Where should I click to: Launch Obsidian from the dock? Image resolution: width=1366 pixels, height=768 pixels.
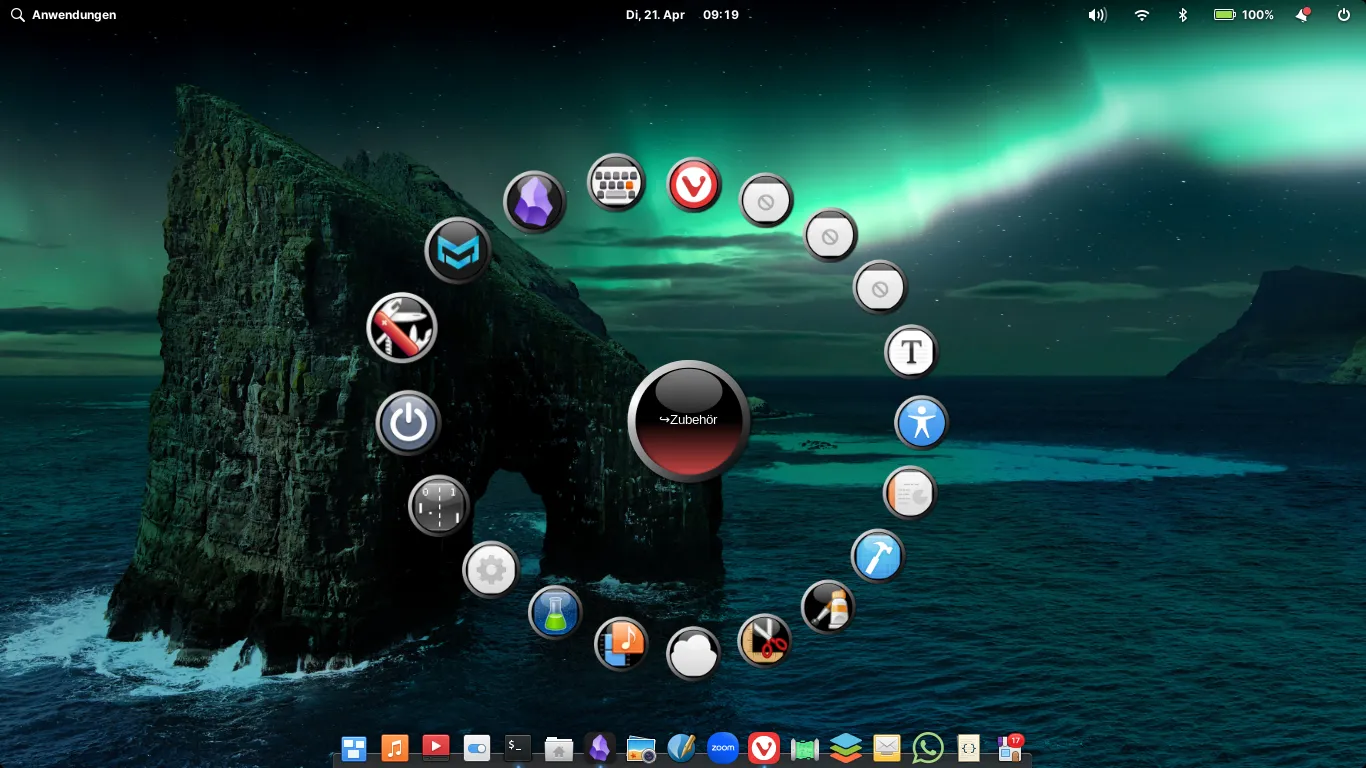pyautogui.click(x=599, y=748)
